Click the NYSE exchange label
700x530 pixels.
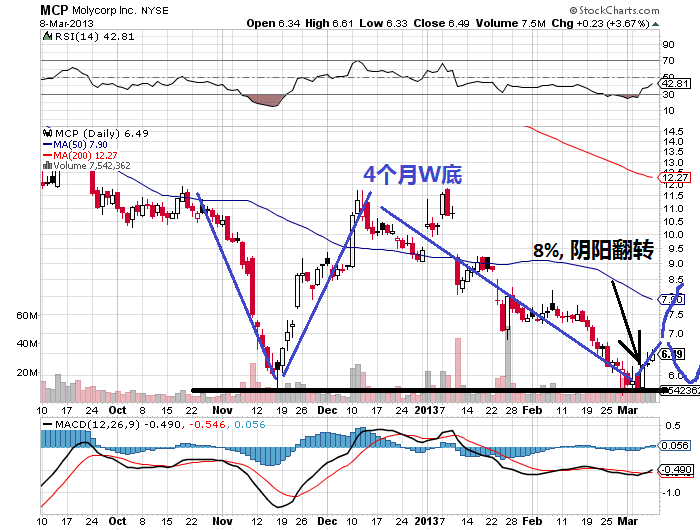[x=155, y=11]
